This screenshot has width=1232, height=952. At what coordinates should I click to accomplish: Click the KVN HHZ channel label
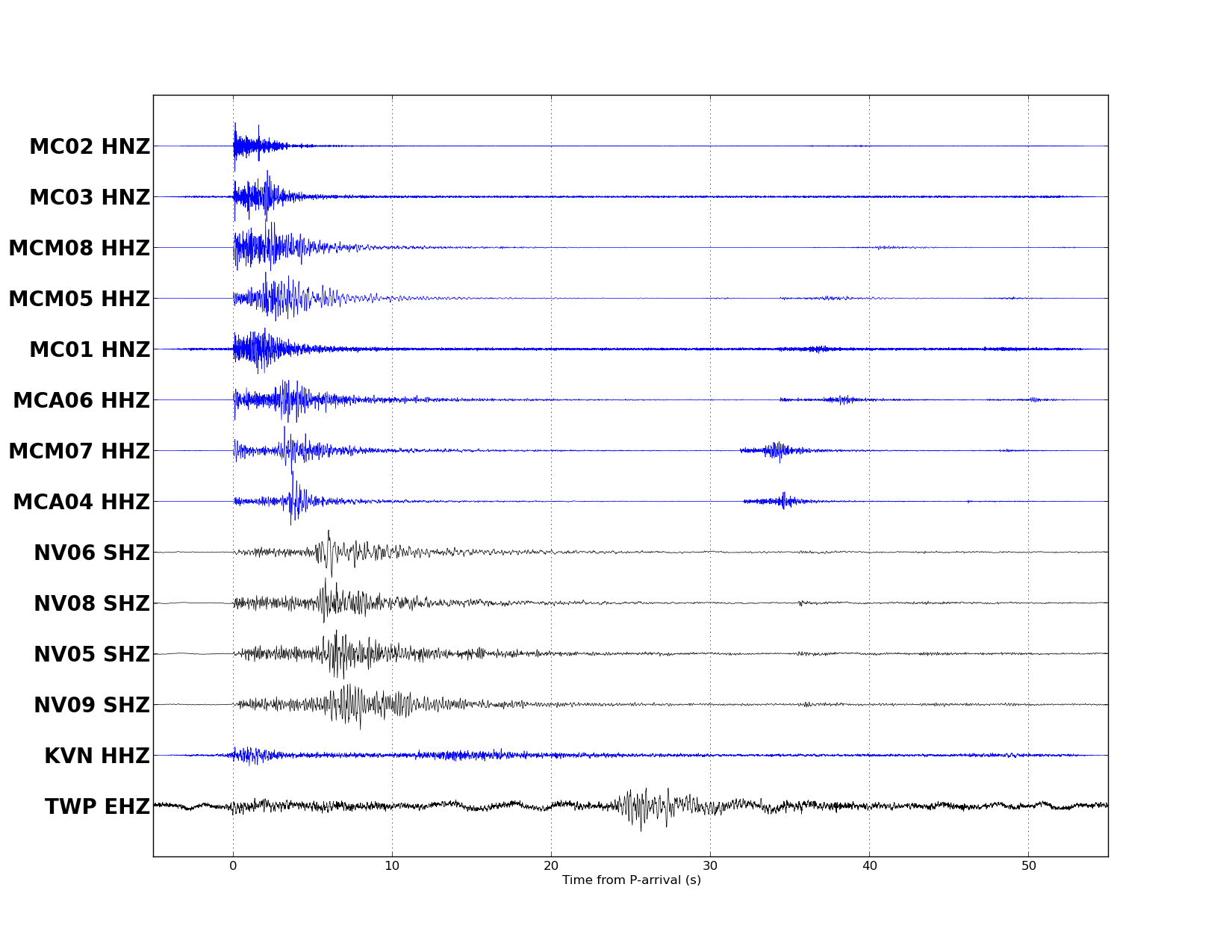point(97,756)
